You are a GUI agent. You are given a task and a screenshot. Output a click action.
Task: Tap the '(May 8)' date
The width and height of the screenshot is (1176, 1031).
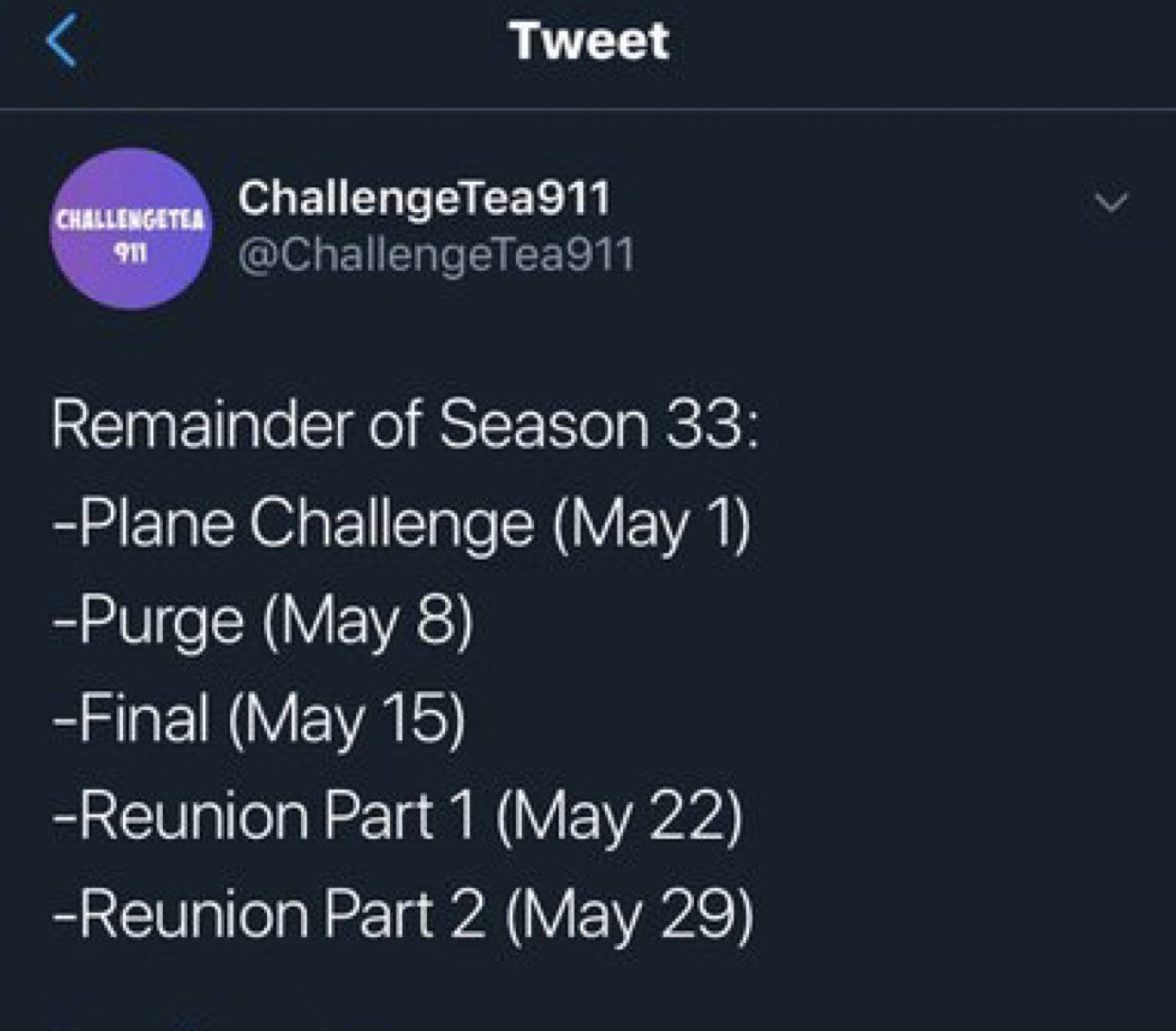[x=367, y=623]
